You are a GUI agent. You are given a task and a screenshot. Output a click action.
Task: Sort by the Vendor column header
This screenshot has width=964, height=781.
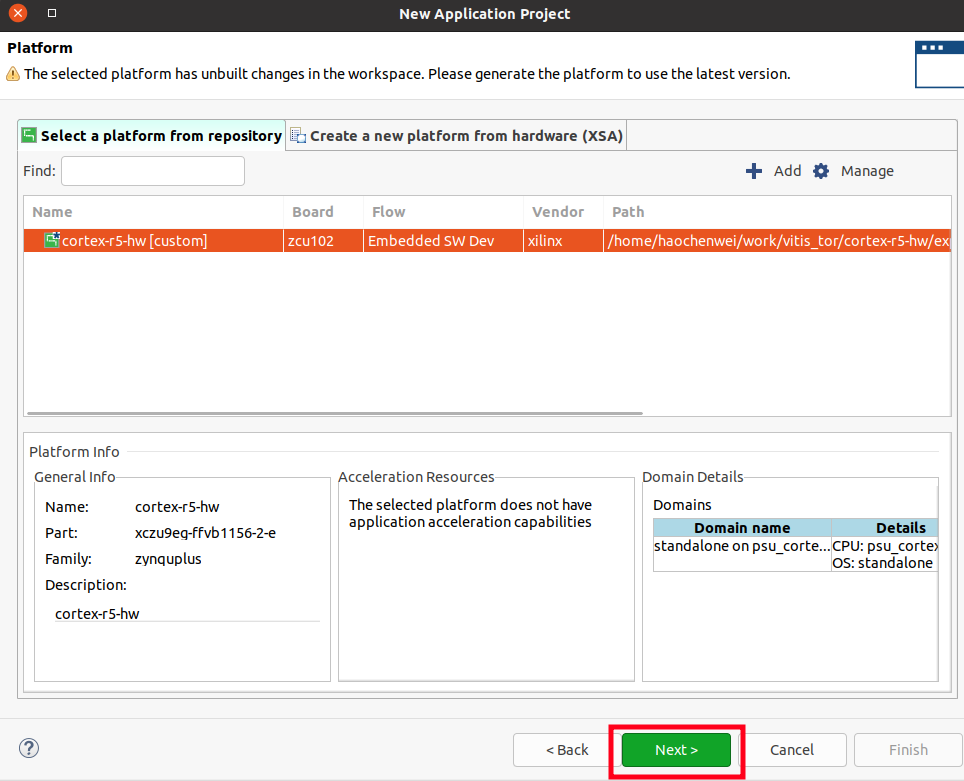pos(563,212)
